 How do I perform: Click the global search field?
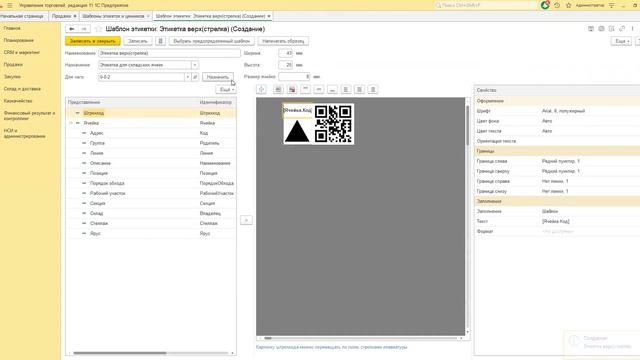point(485,5)
